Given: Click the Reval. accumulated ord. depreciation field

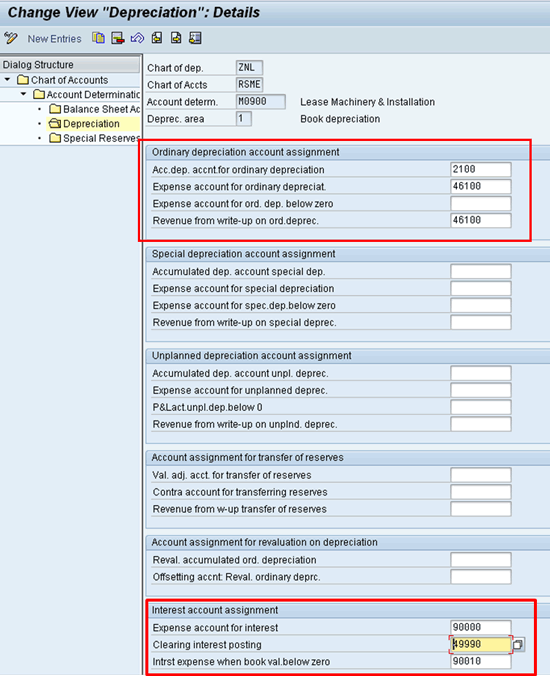Looking at the screenshot, I should pyautogui.click(x=481, y=560).
